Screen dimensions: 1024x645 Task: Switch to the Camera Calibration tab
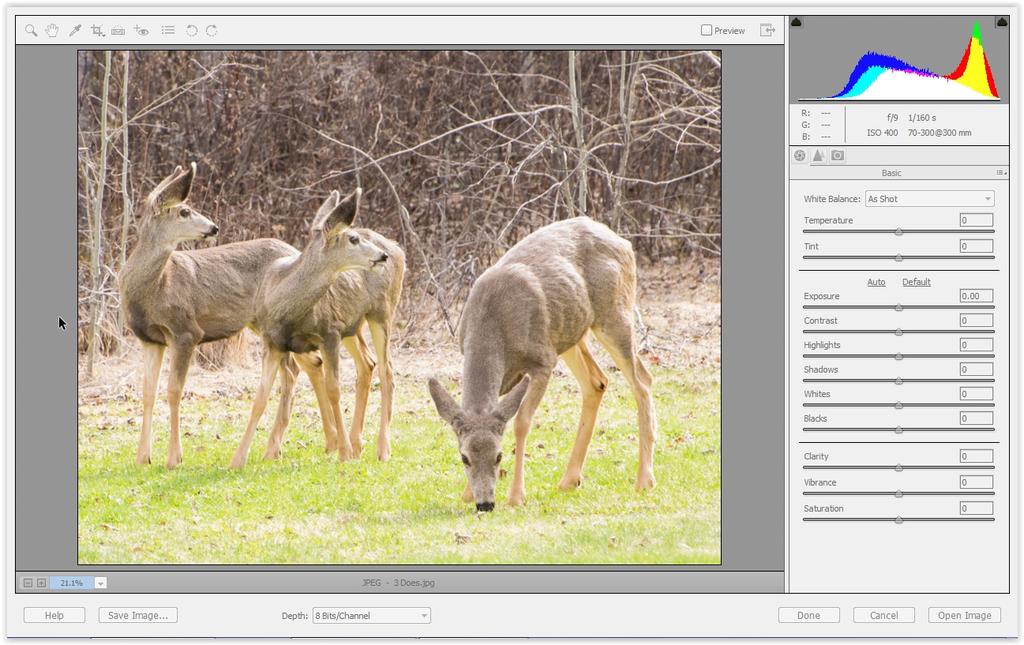tap(838, 156)
